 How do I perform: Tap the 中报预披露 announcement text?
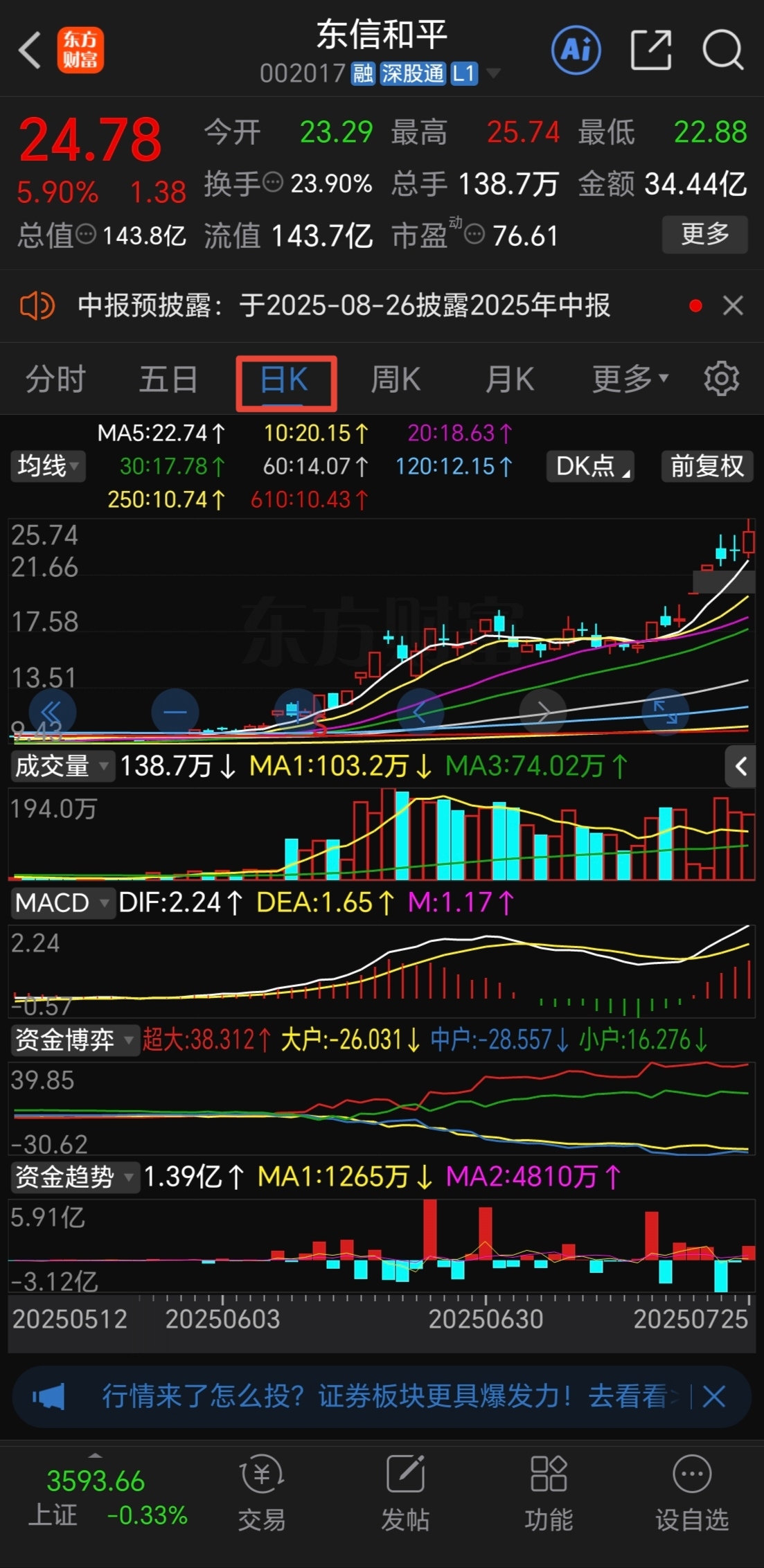click(344, 305)
